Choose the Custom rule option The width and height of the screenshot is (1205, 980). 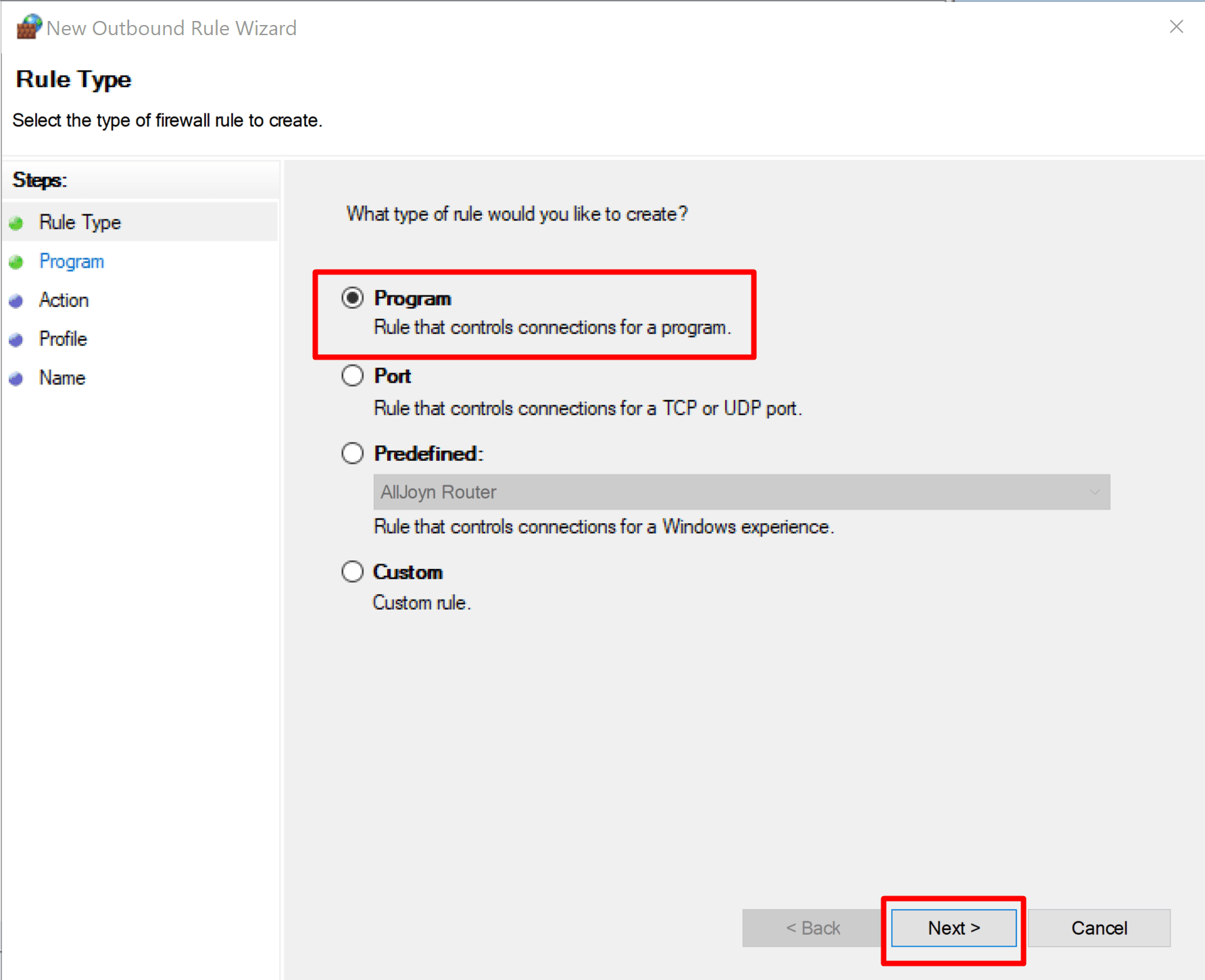352,571
